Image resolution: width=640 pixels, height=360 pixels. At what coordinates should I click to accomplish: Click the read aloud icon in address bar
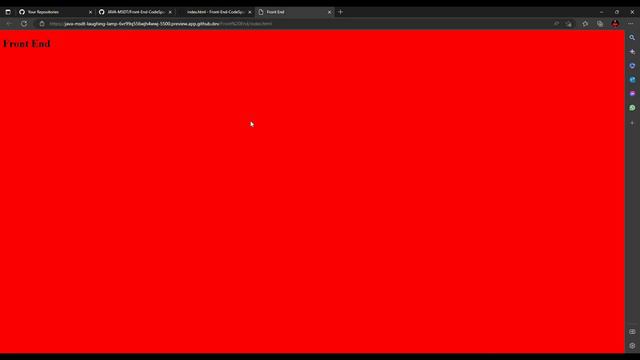[556, 24]
